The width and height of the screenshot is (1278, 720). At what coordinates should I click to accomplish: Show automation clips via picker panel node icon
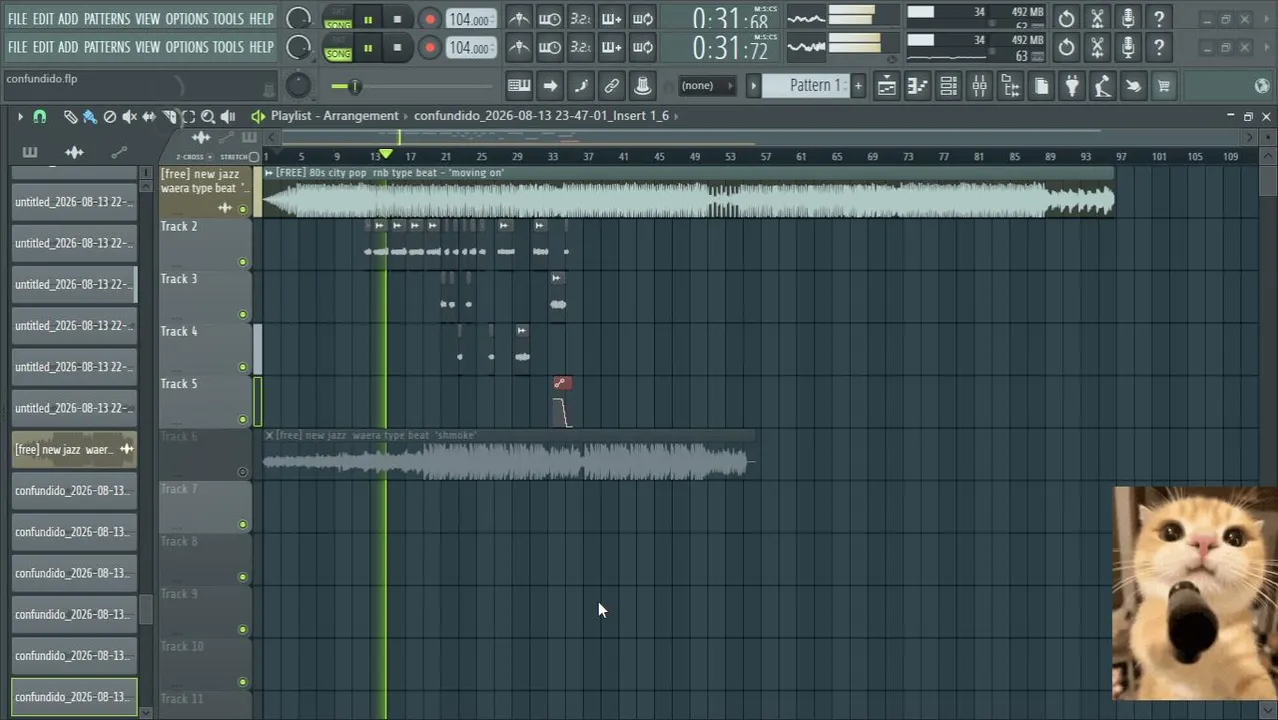(x=119, y=152)
